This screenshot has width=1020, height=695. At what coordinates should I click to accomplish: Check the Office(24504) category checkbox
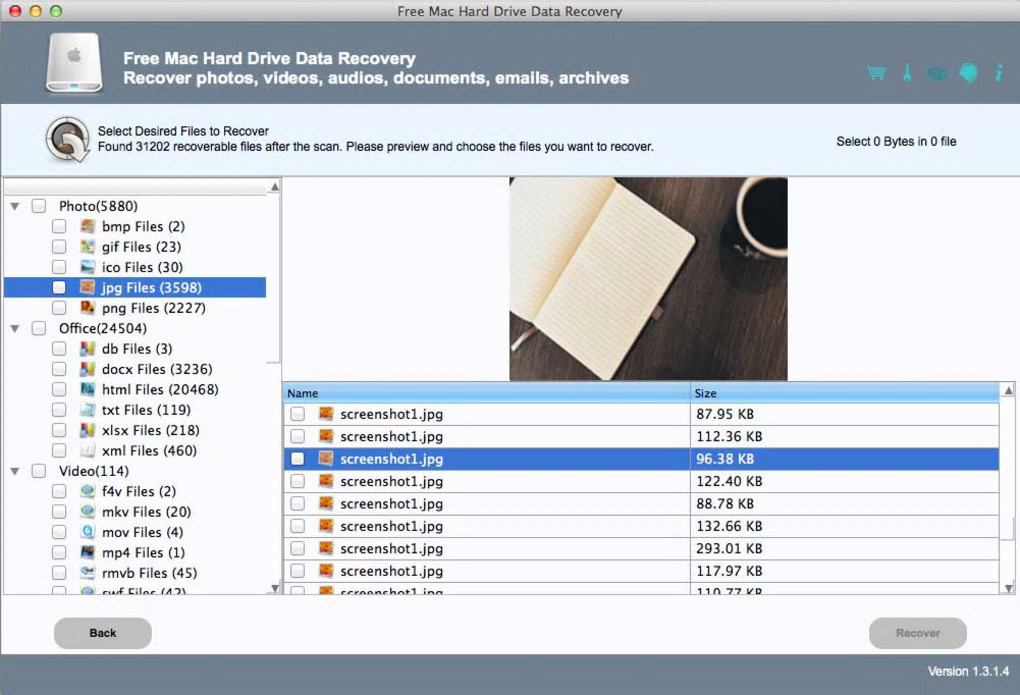39,329
